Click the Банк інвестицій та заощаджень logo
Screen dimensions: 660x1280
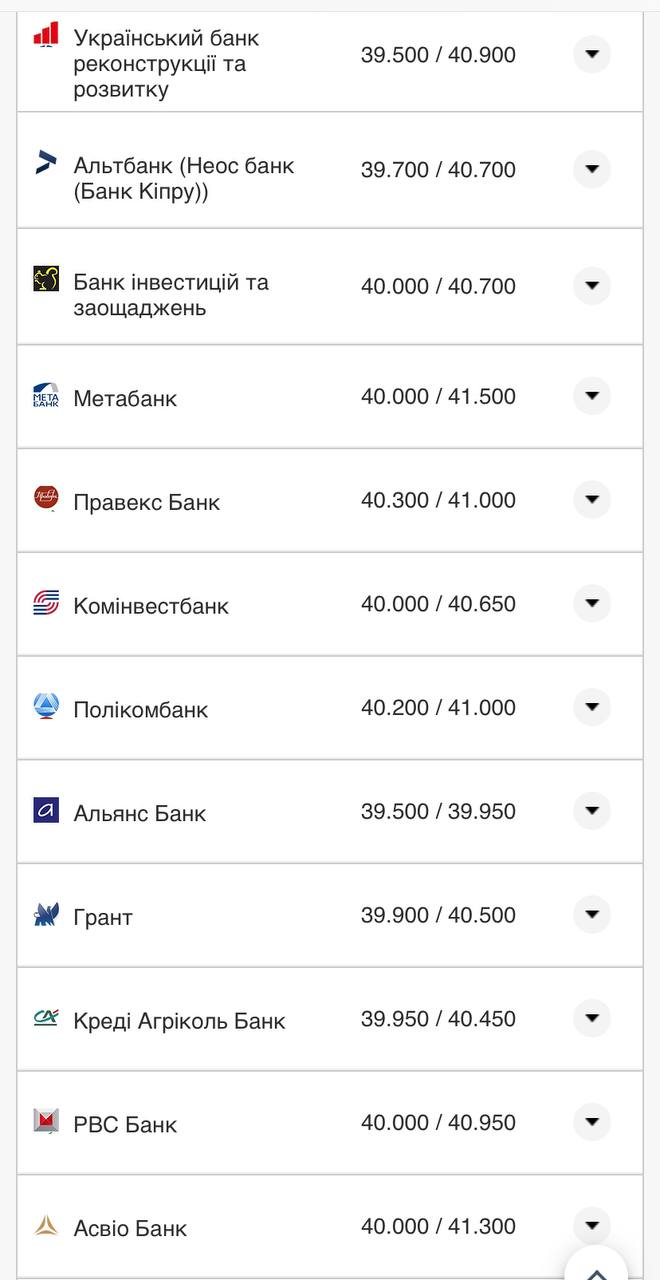tap(46, 279)
